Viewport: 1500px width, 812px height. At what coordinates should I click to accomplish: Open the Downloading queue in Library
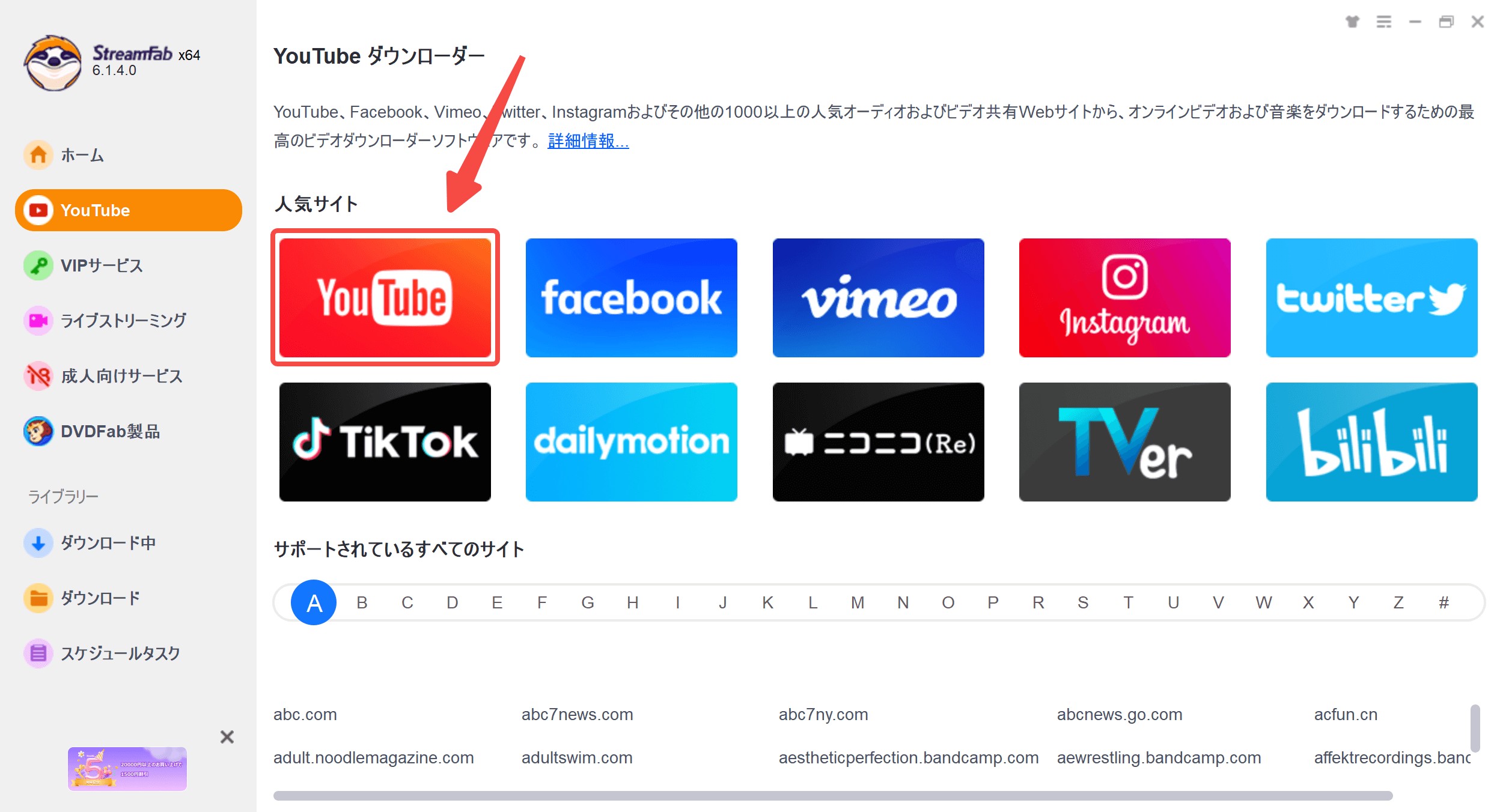point(90,543)
